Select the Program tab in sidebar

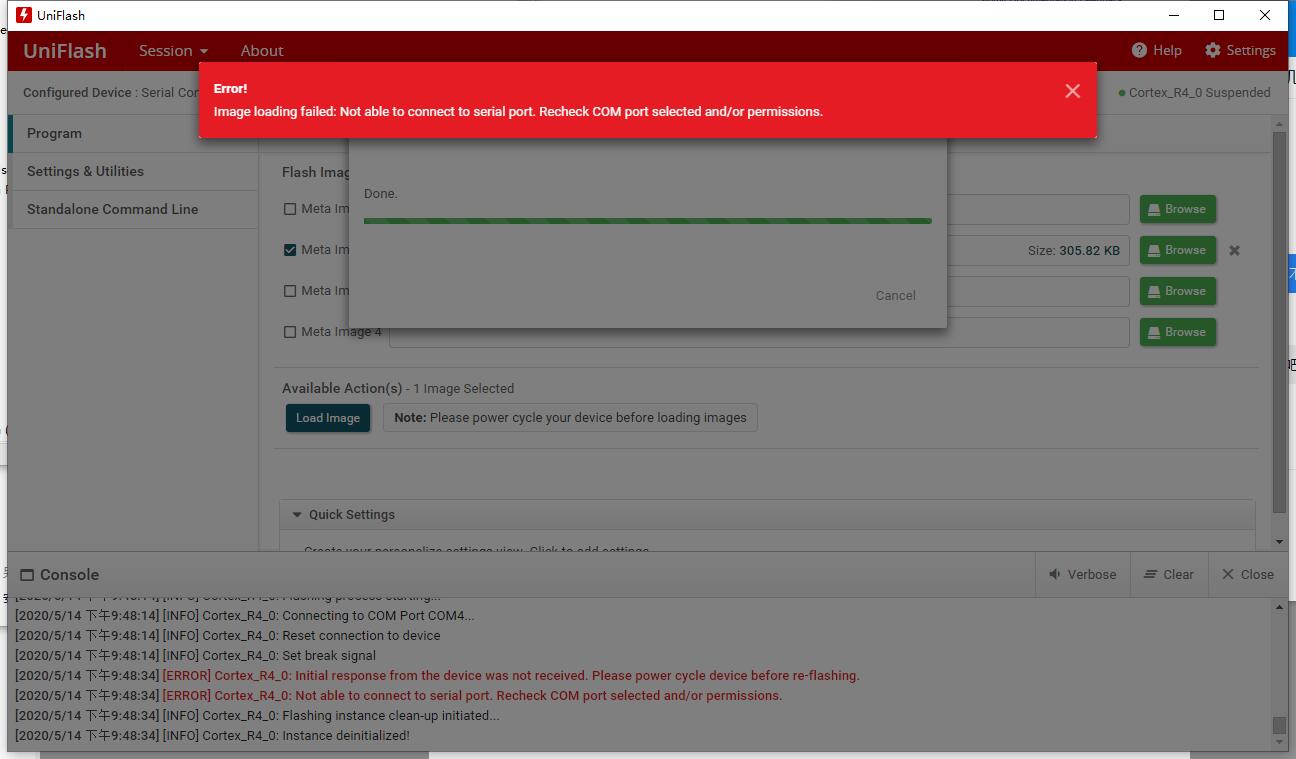(134, 133)
